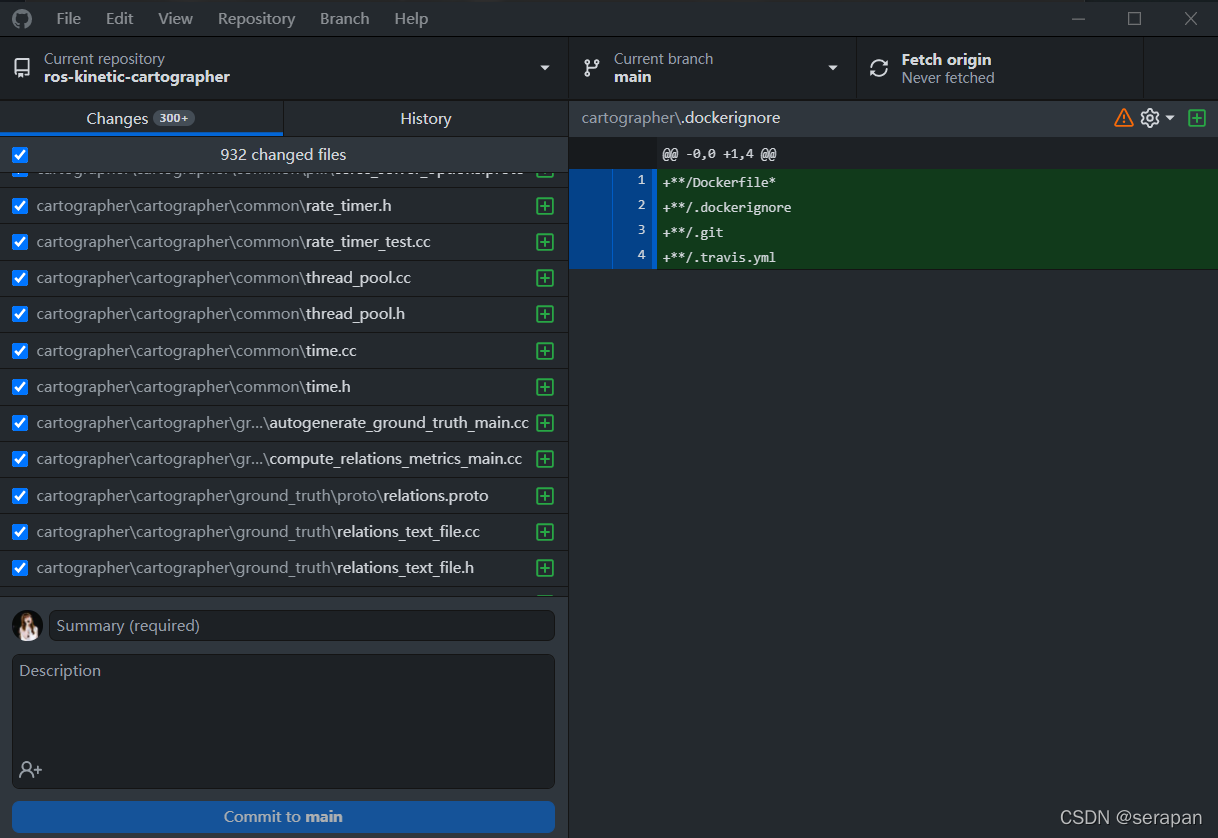Click line number 3 in the diff gutter

point(642,231)
